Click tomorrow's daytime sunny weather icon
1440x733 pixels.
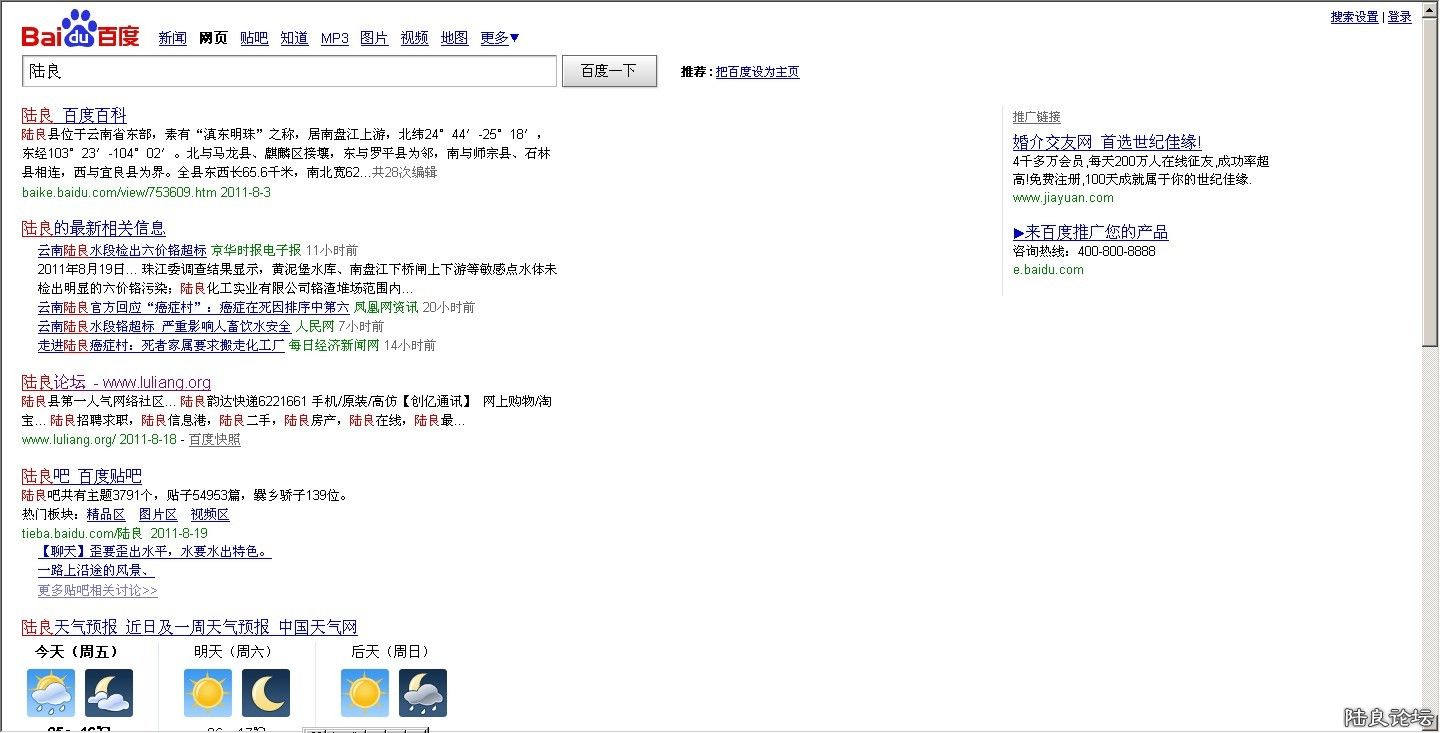[x=208, y=693]
